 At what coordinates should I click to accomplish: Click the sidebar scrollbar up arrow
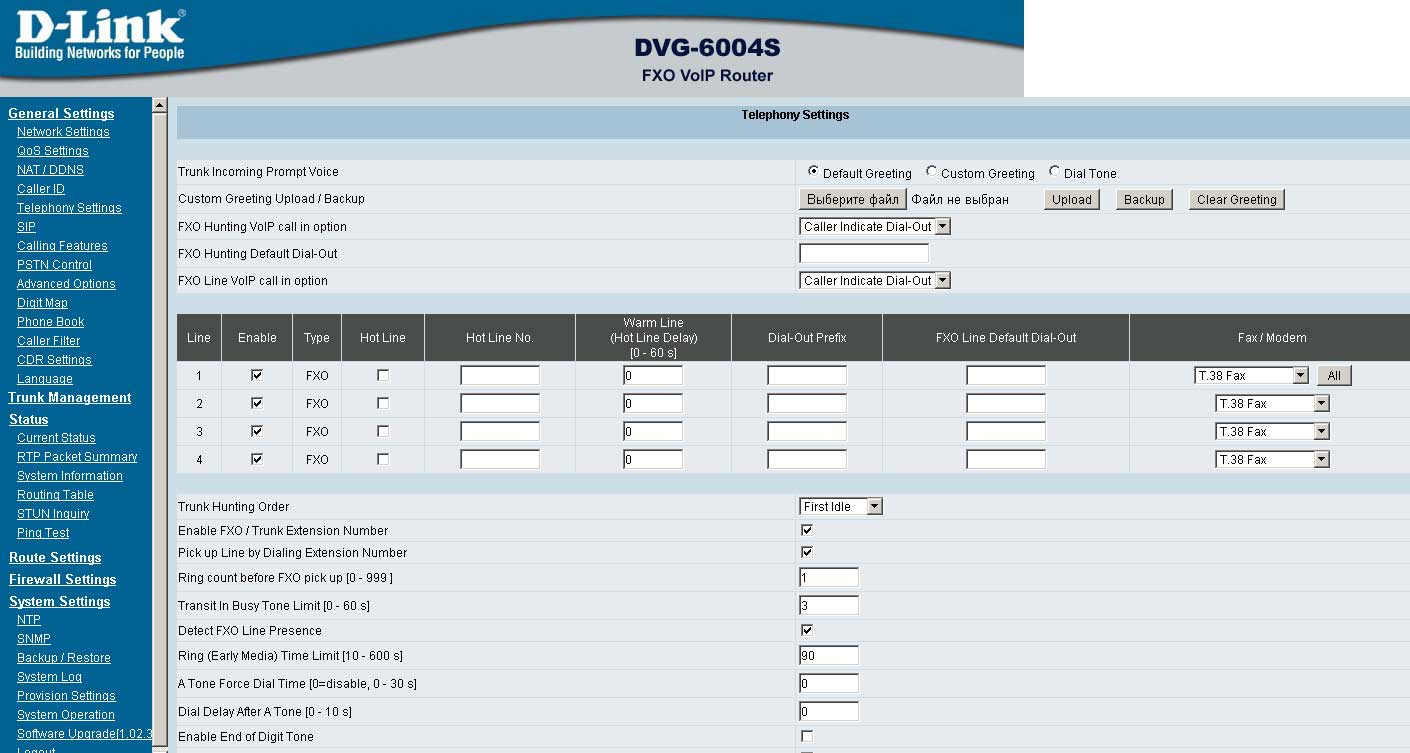159,105
